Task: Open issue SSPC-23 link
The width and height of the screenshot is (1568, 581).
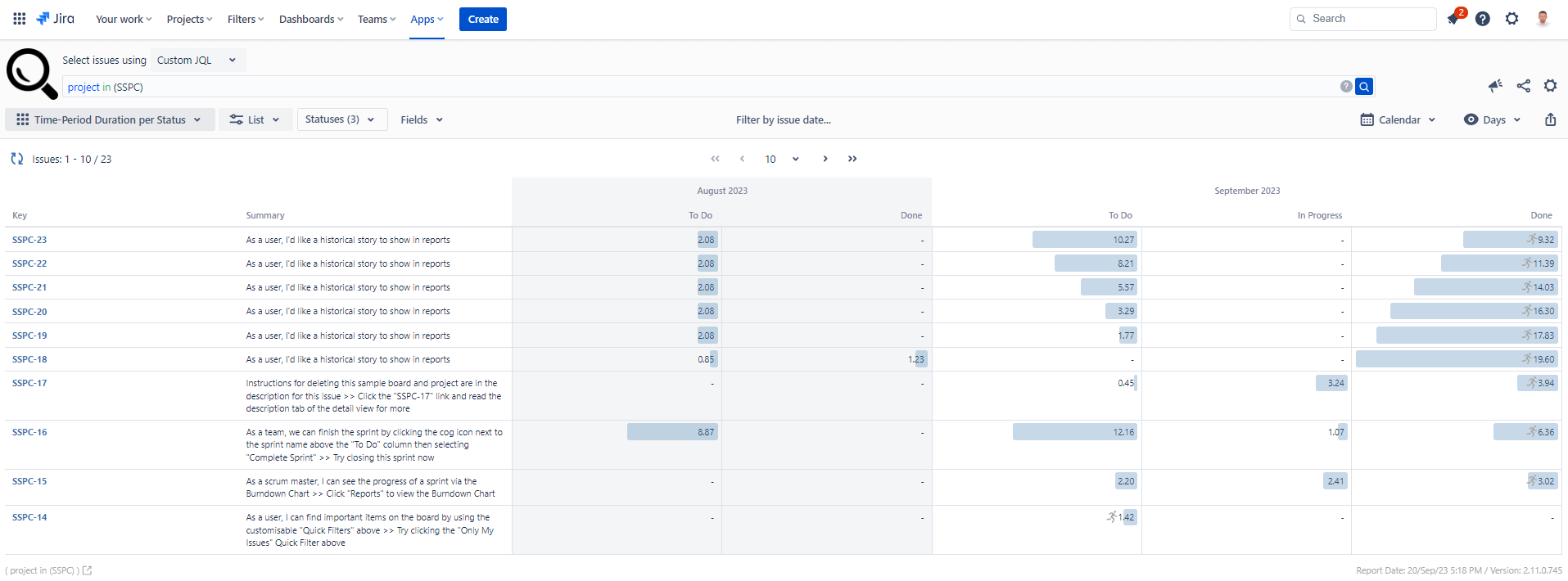Action: (x=29, y=240)
